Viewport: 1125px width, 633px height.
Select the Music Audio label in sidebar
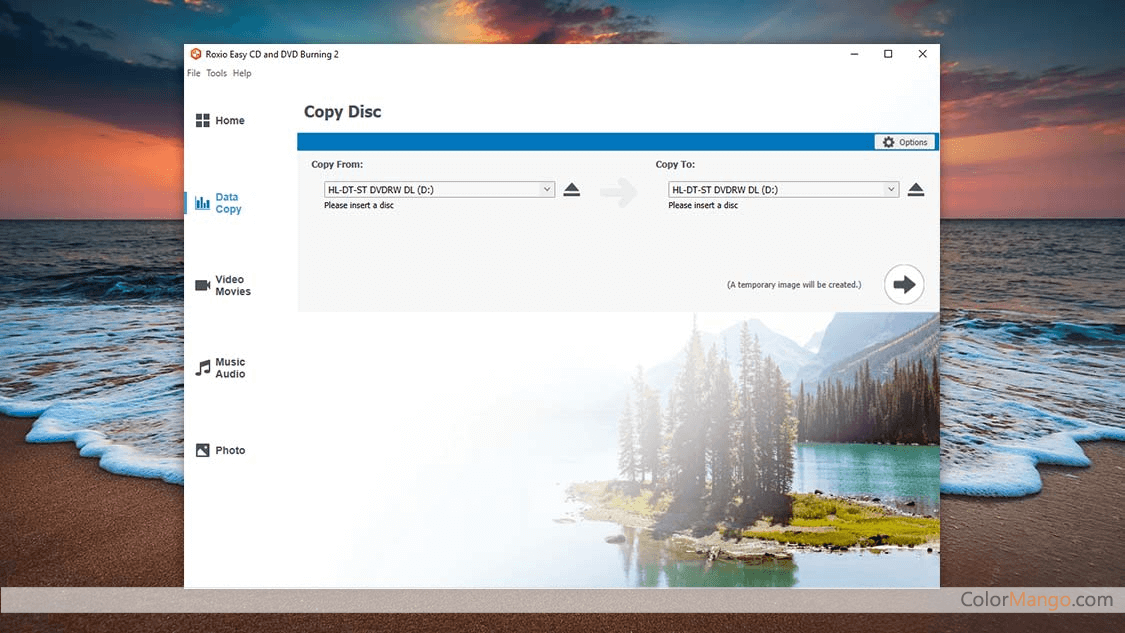point(230,368)
